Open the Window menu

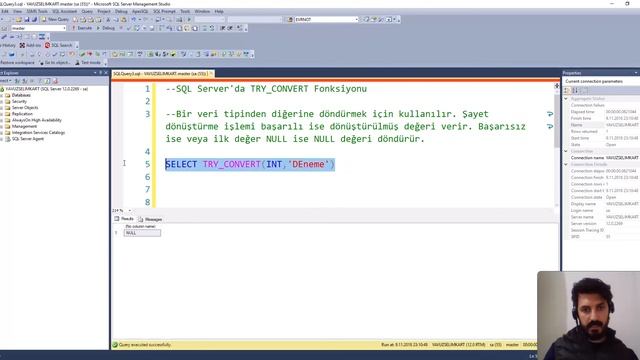(202, 11)
